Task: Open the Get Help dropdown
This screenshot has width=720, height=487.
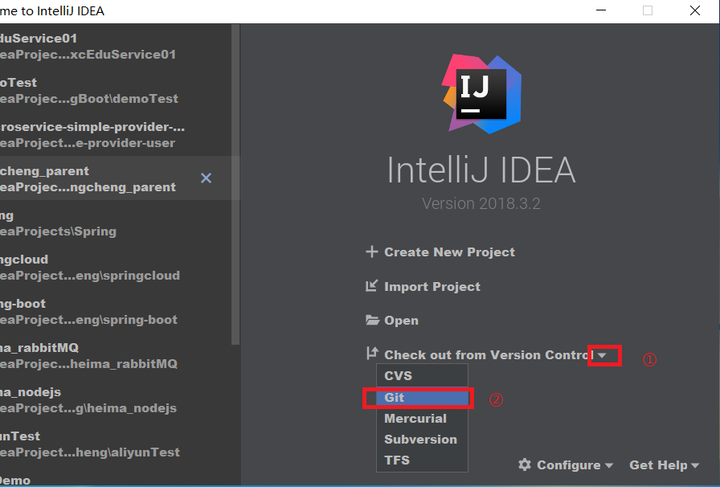Action: pyautogui.click(x=664, y=465)
